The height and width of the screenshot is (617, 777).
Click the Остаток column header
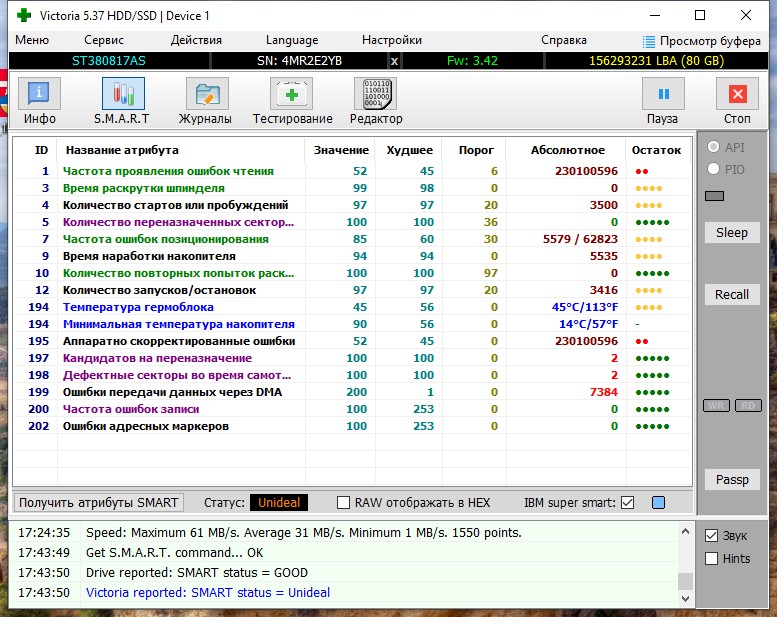[x=656, y=150]
